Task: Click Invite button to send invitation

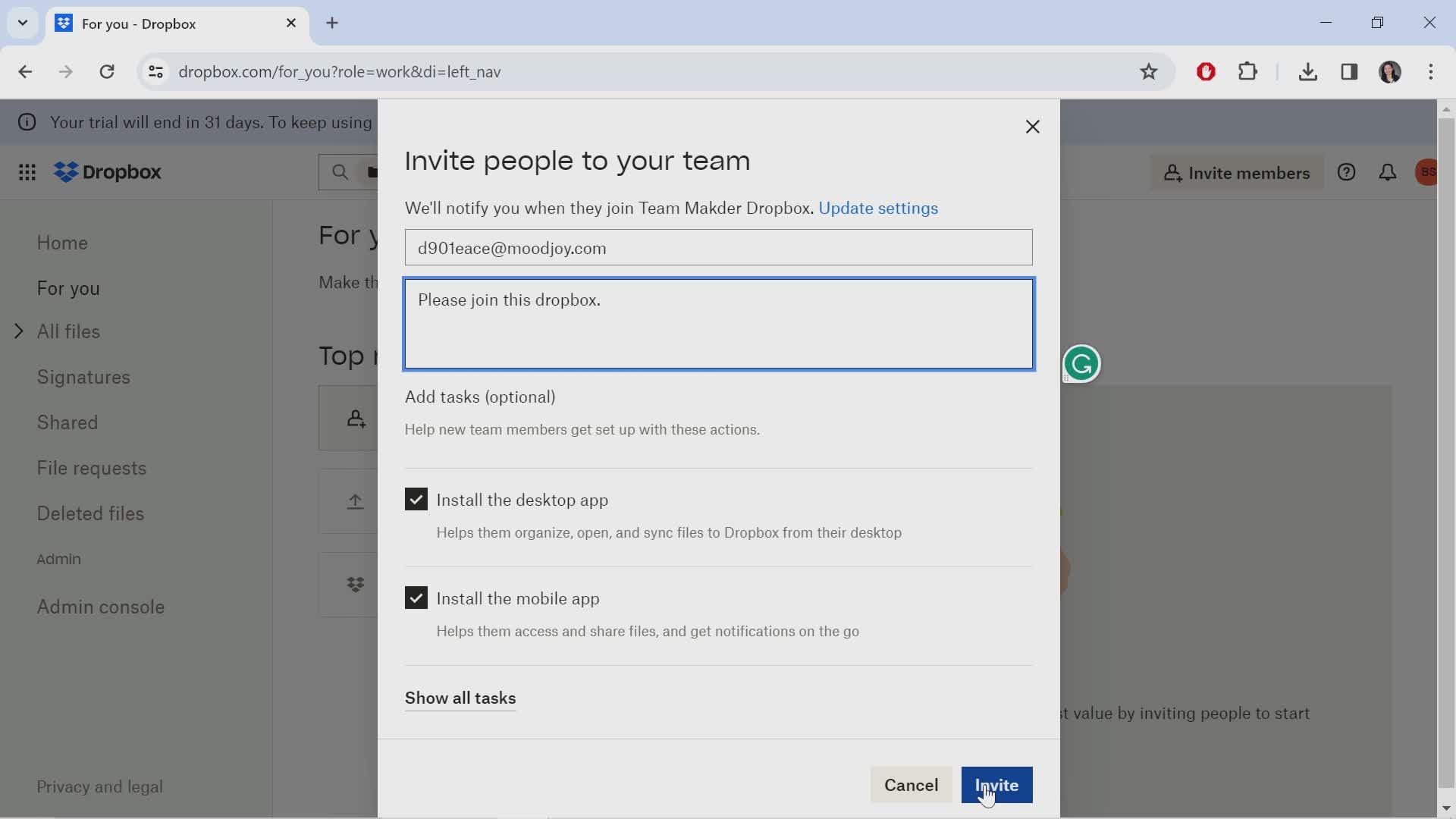Action: pos(997,785)
